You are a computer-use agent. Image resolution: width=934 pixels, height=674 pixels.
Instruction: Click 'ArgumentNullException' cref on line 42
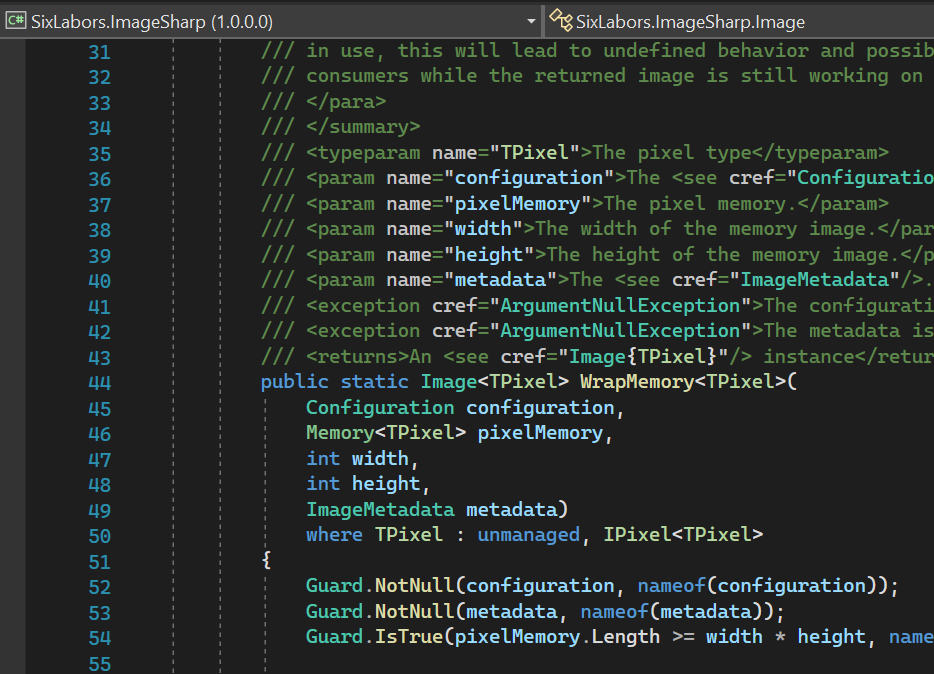coord(620,331)
